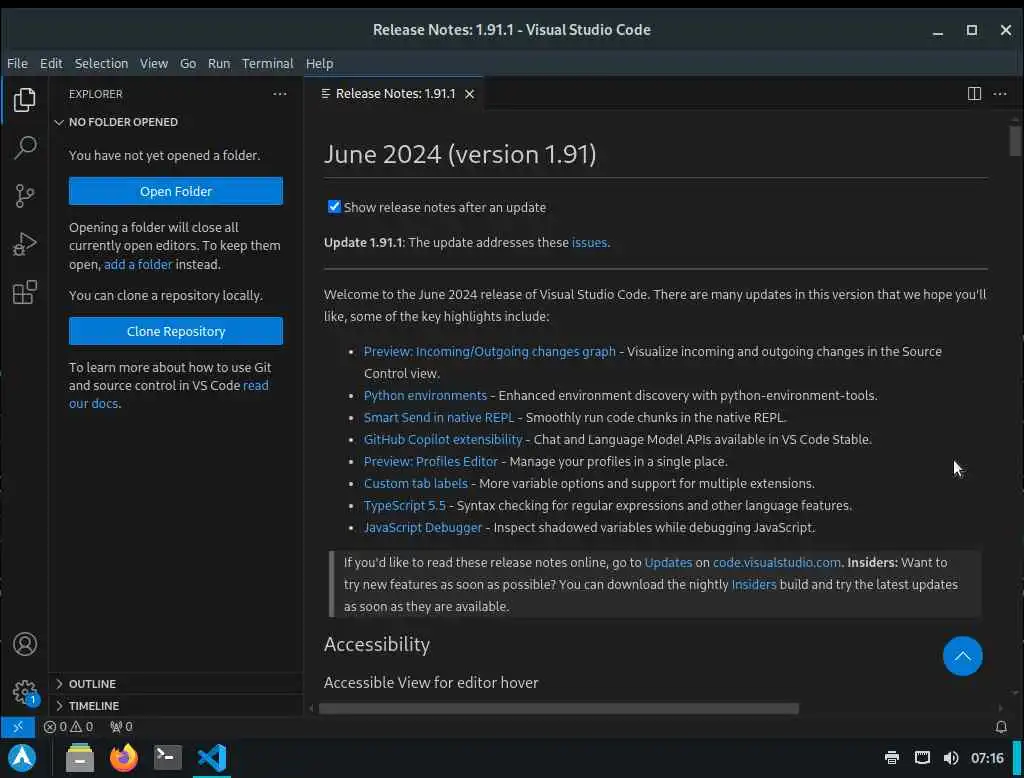Select the Release Notes: 1.91.1 tab
The width and height of the screenshot is (1024, 778).
point(395,94)
